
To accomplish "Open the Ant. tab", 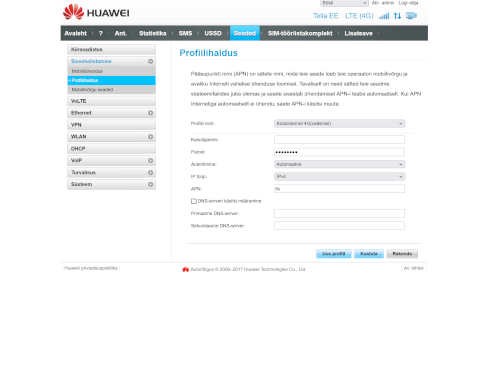I will click(121, 33).
